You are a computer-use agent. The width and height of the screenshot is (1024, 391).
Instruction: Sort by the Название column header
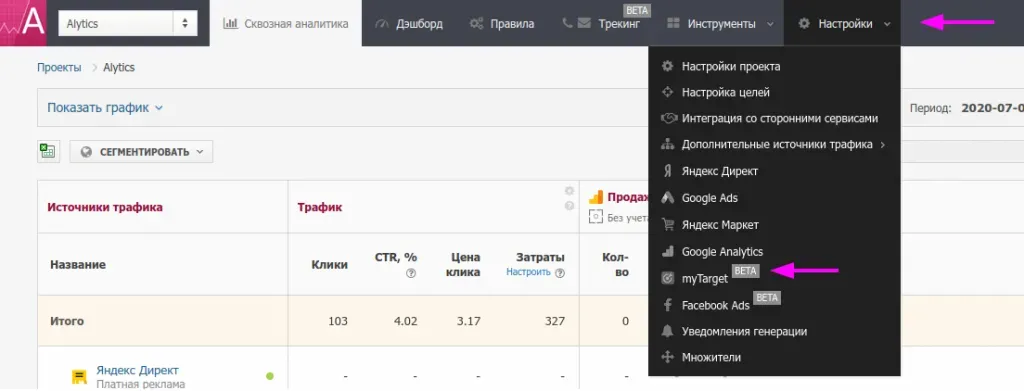click(x=78, y=265)
